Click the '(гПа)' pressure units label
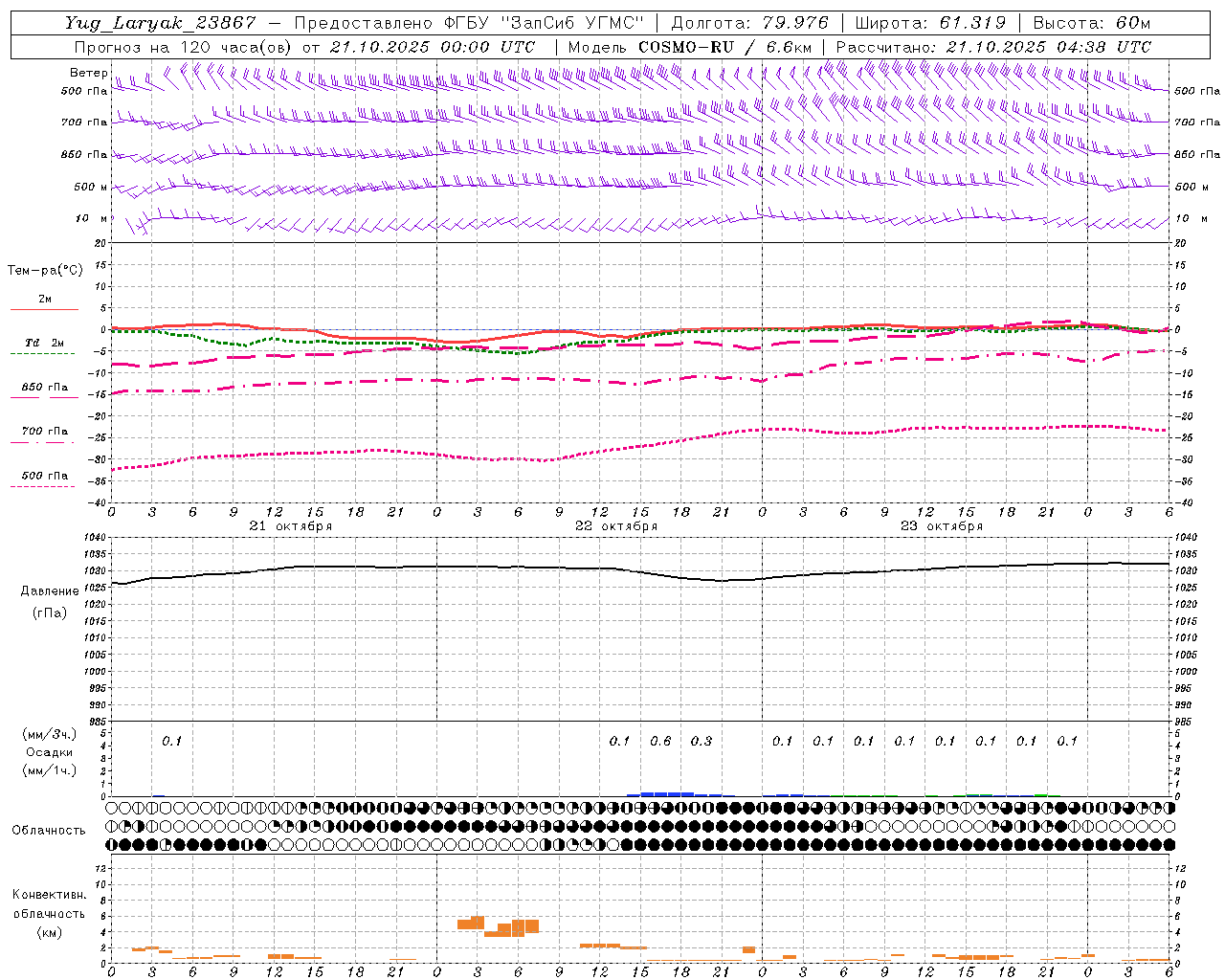The width and height of the screenshot is (1225, 980). tap(50, 612)
